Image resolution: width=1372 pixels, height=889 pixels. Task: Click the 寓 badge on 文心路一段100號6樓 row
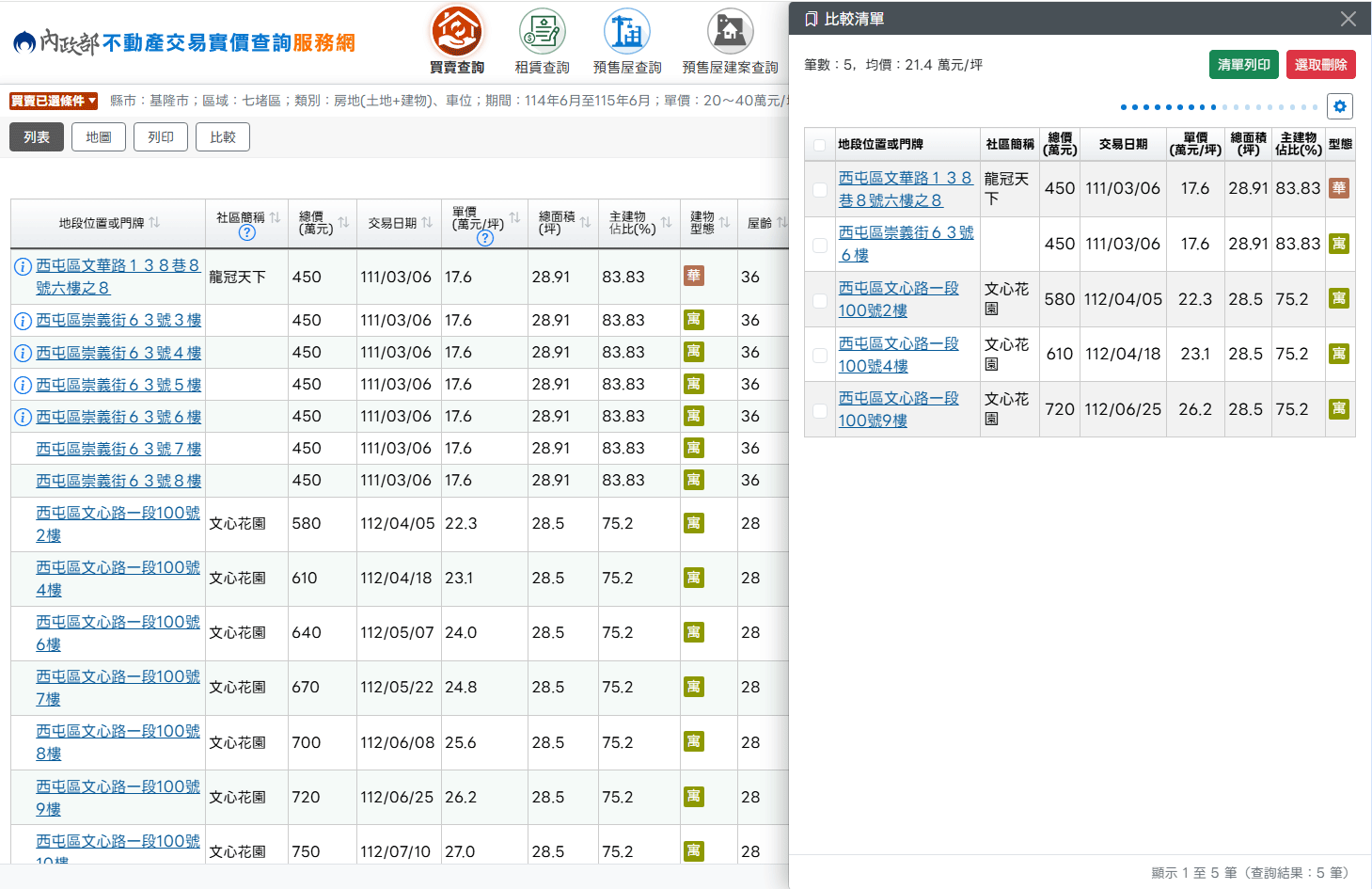(694, 632)
